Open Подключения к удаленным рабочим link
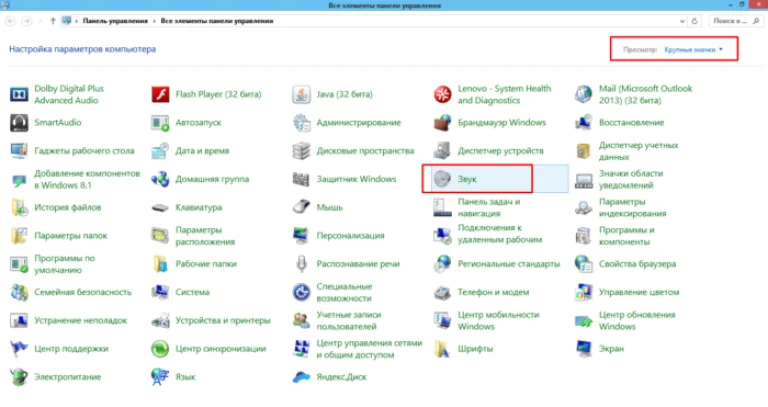This screenshot has height=407, width=768. (x=500, y=234)
